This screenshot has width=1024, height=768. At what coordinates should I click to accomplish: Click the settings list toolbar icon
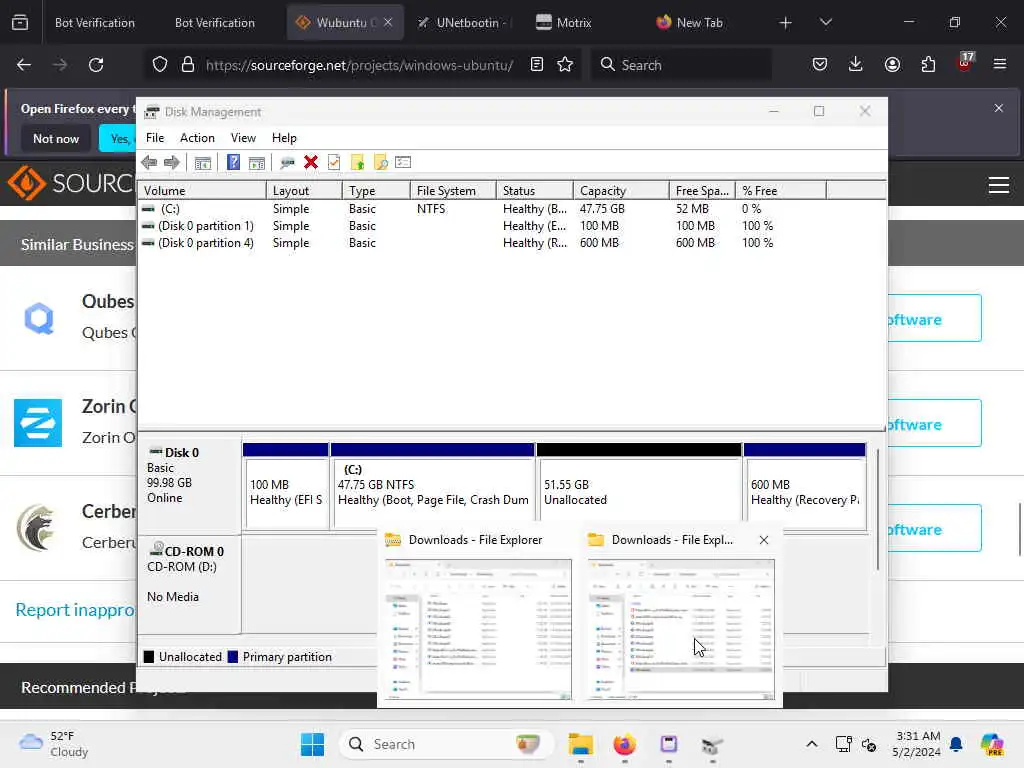(403, 162)
